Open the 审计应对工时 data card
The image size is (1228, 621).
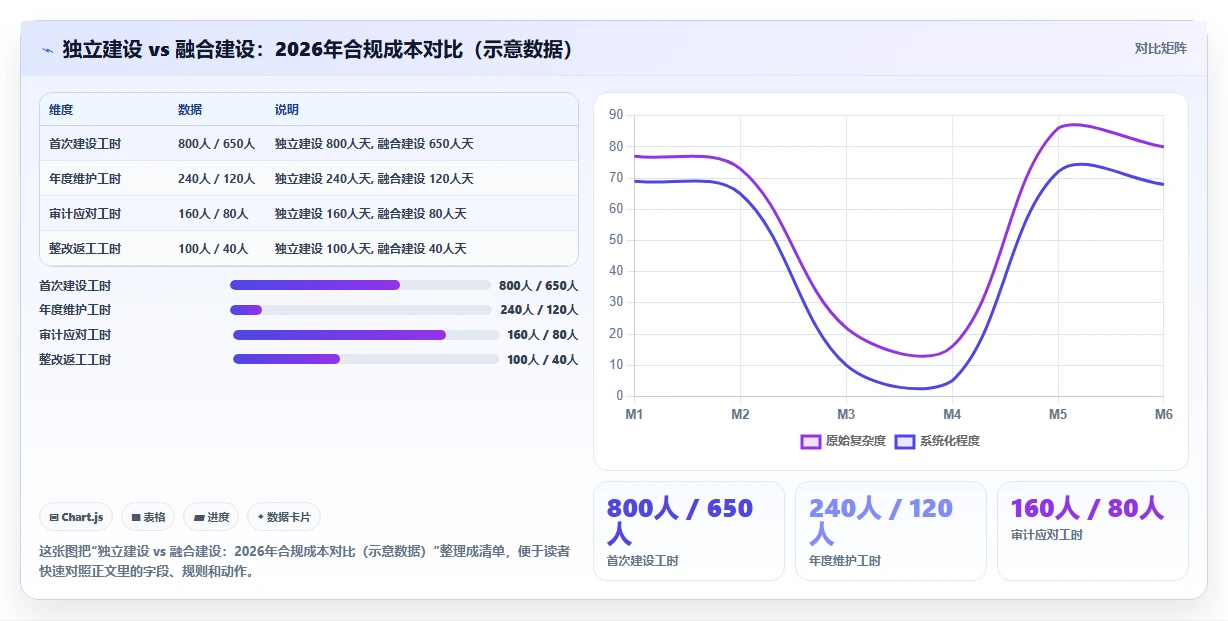pyautogui.click(x=1093, y=531)
